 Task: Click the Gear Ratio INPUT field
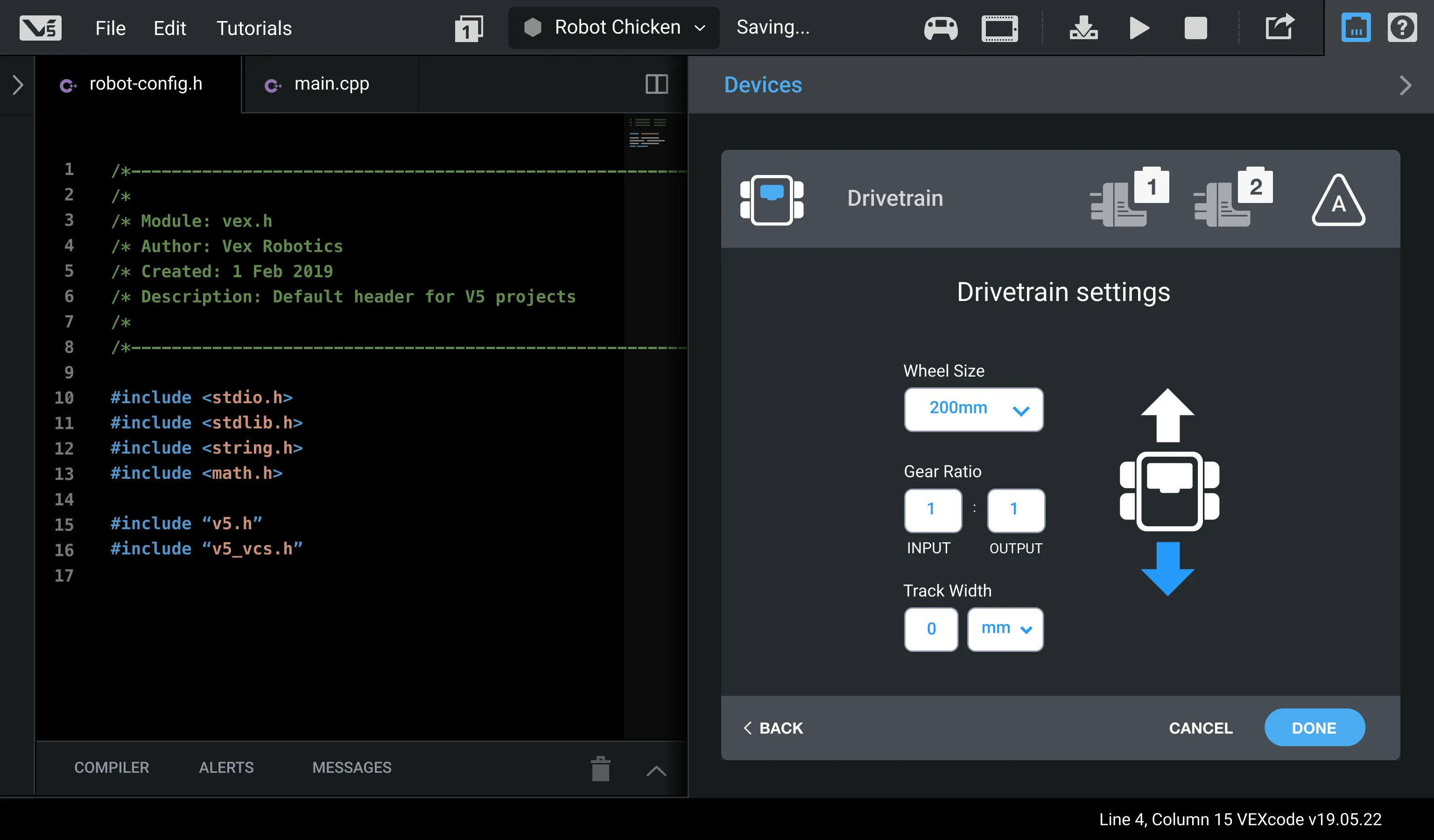[x=932, y=509]
